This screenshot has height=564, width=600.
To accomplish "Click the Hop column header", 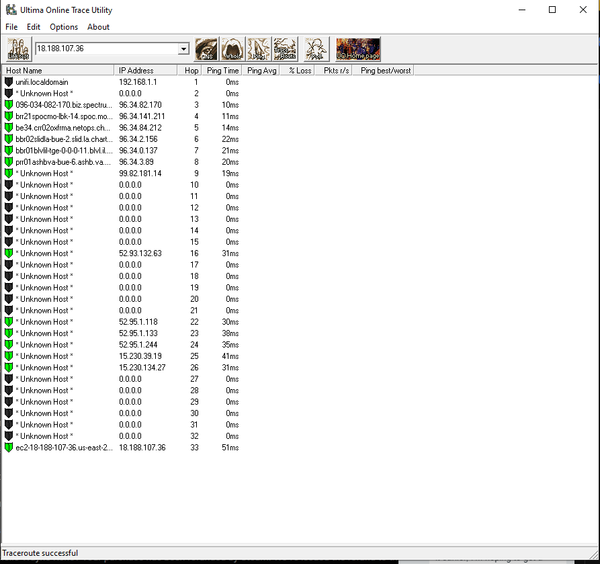I will (190, 70).
